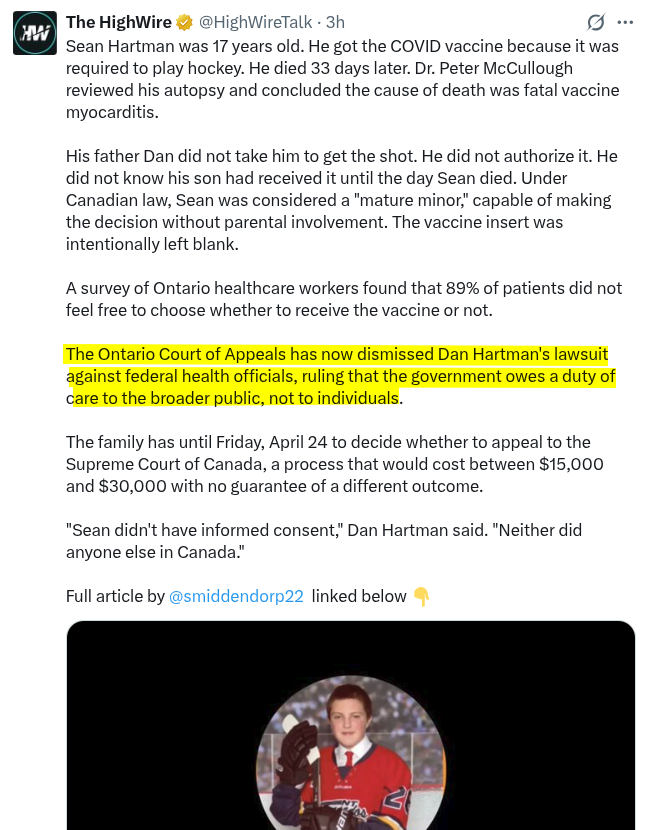Click the yellow highlighted Ontario Court sentence

pos(340,376)
